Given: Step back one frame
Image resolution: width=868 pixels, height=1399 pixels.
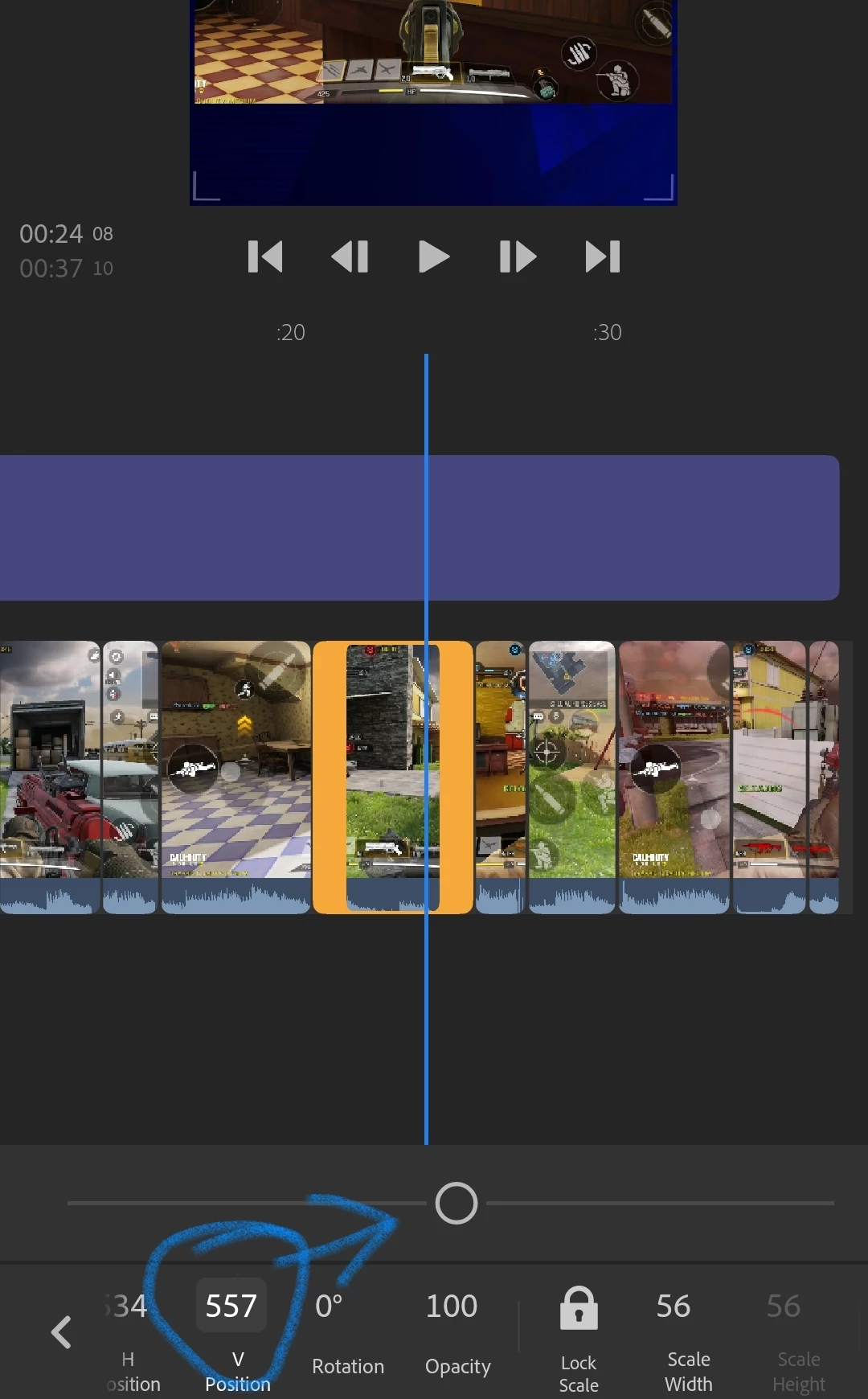Looking at the screenshot, I should 350,257.
